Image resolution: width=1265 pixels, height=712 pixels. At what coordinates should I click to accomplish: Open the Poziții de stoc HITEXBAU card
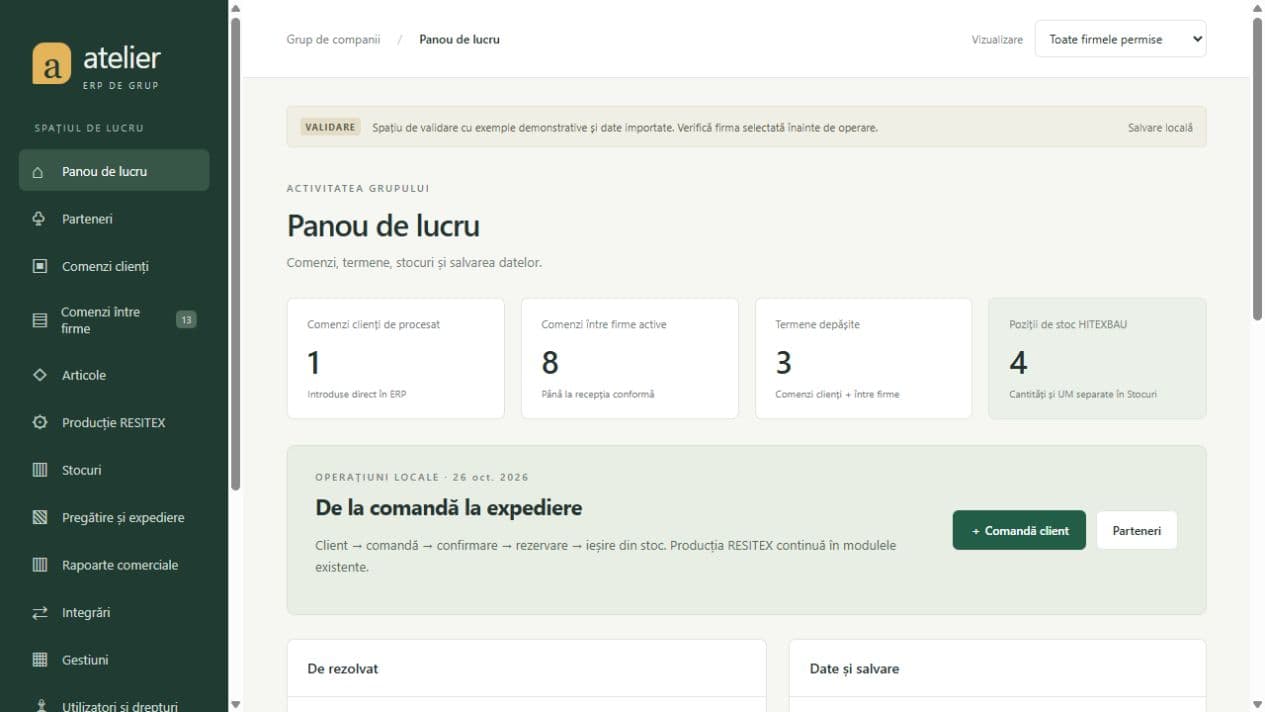click(x=1097, y=358)
